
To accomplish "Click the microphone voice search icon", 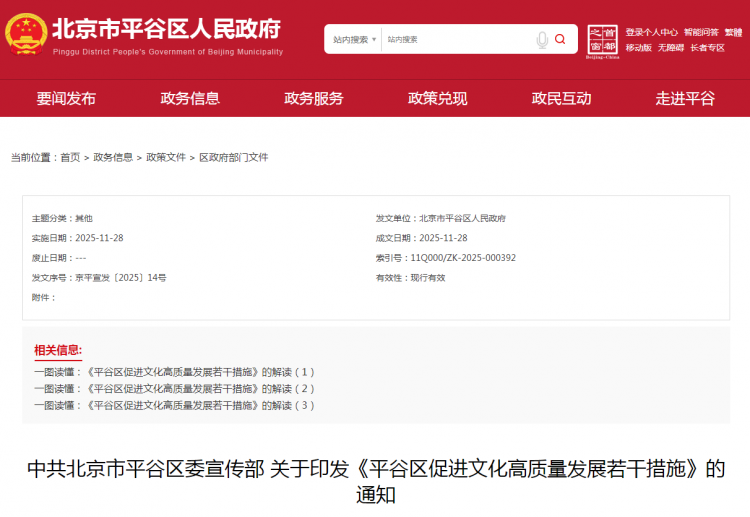I will click(x=541, y=40).
